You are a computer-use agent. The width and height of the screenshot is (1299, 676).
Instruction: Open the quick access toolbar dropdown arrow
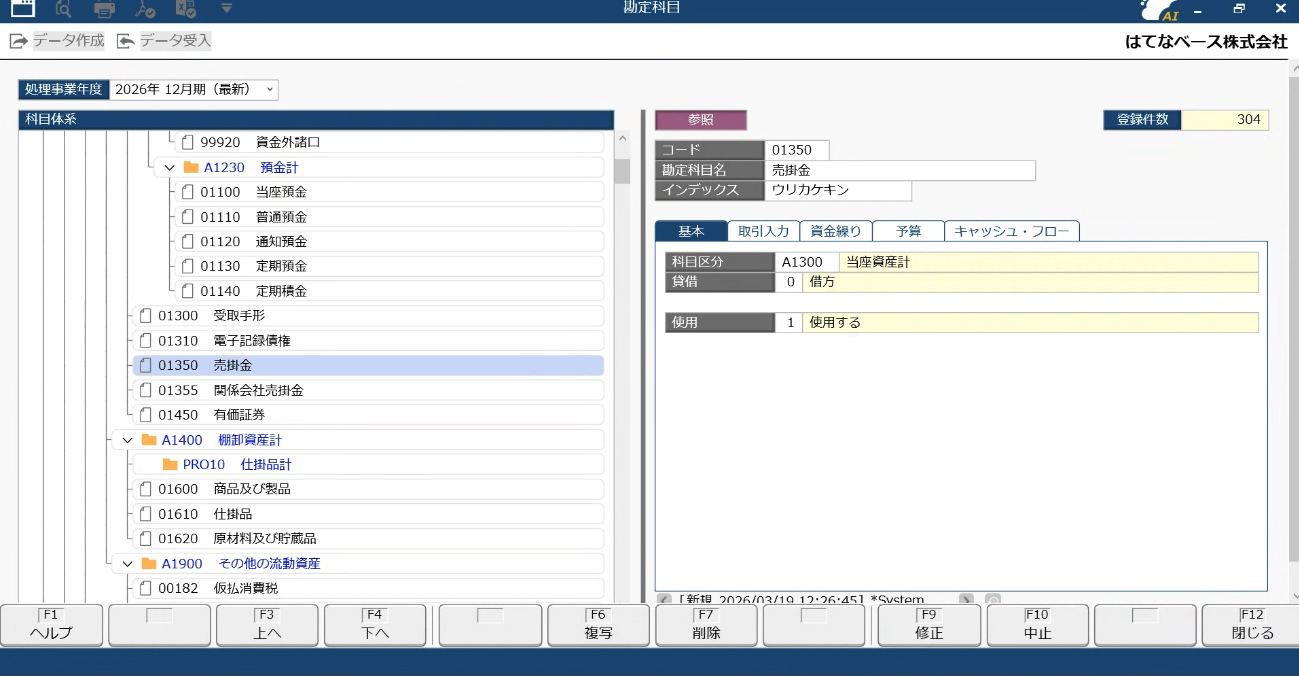[x=227, y=9]
